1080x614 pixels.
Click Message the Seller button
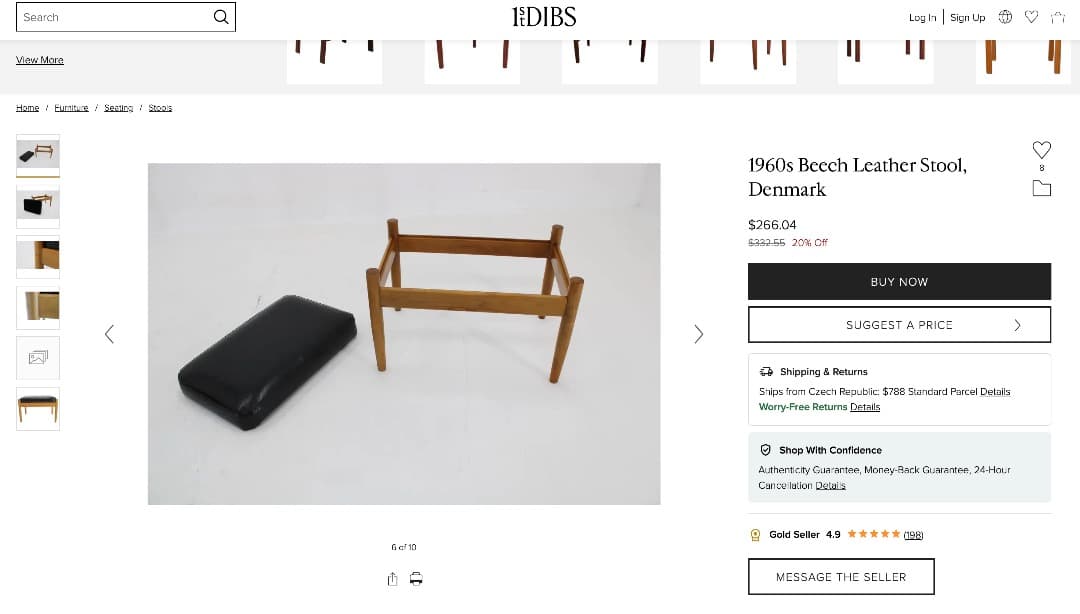[841, 577]
